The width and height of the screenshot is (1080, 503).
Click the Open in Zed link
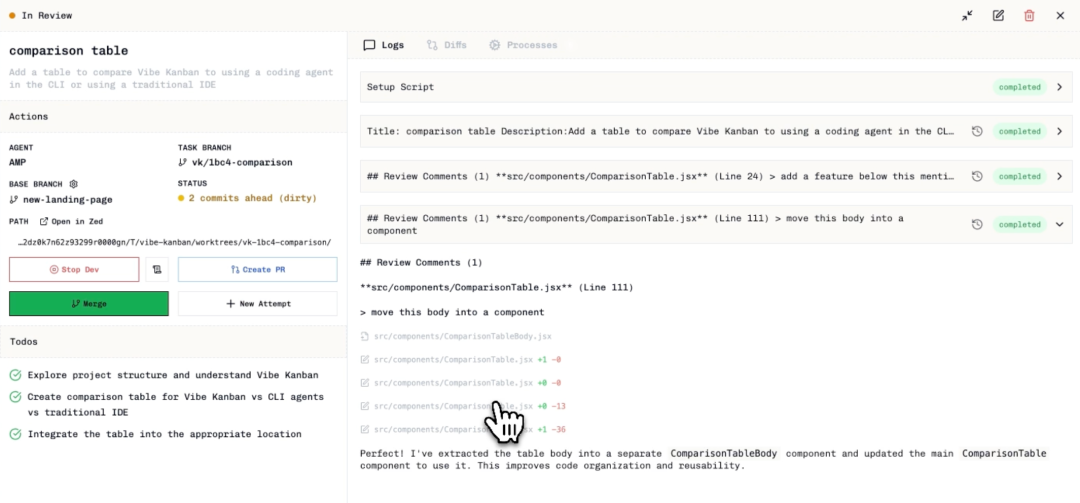(72, 221)
